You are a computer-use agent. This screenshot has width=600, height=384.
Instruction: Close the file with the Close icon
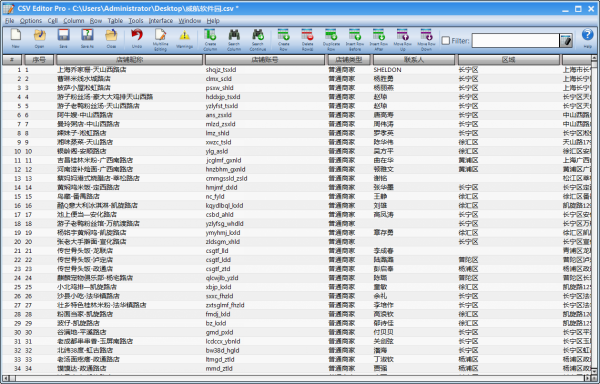[x=111, y=39]
